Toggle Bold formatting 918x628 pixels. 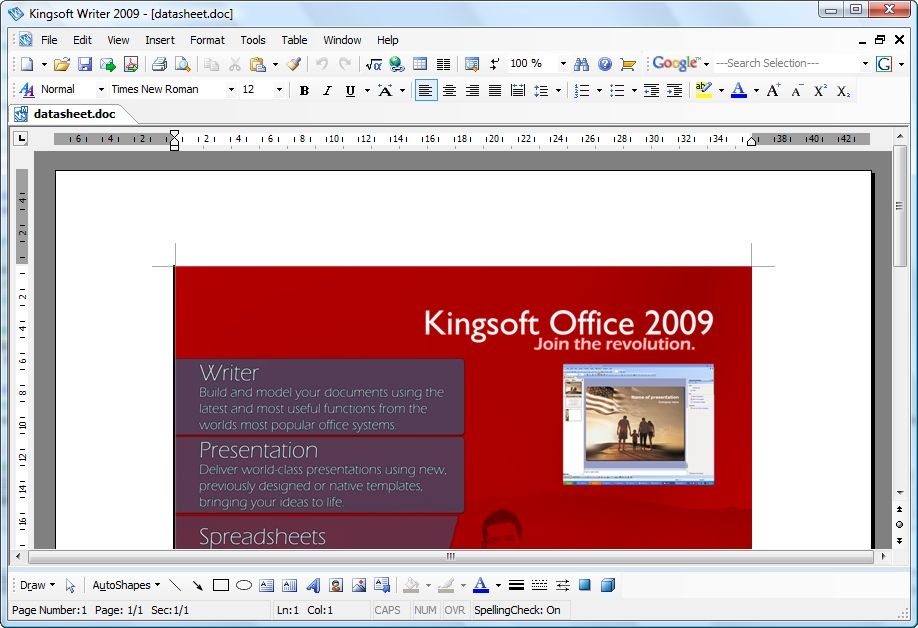point(304,91)
